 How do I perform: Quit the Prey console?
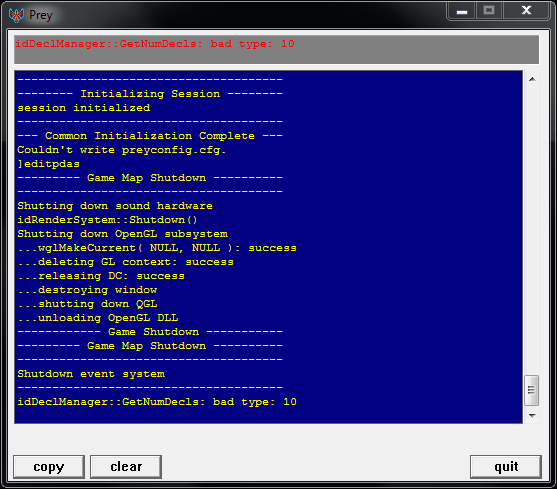coord(505,467)
